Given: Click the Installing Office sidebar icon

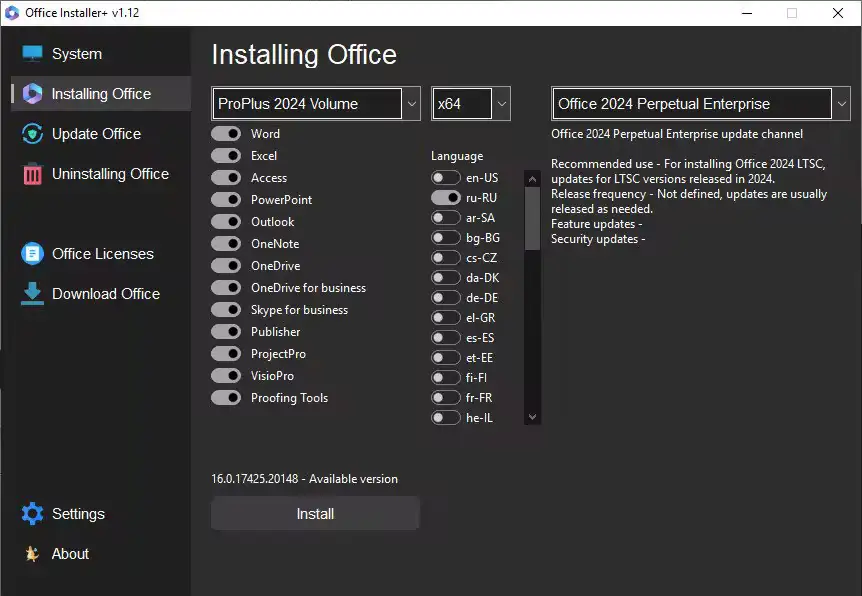Looking at the screenshot, I should point(34,94).
